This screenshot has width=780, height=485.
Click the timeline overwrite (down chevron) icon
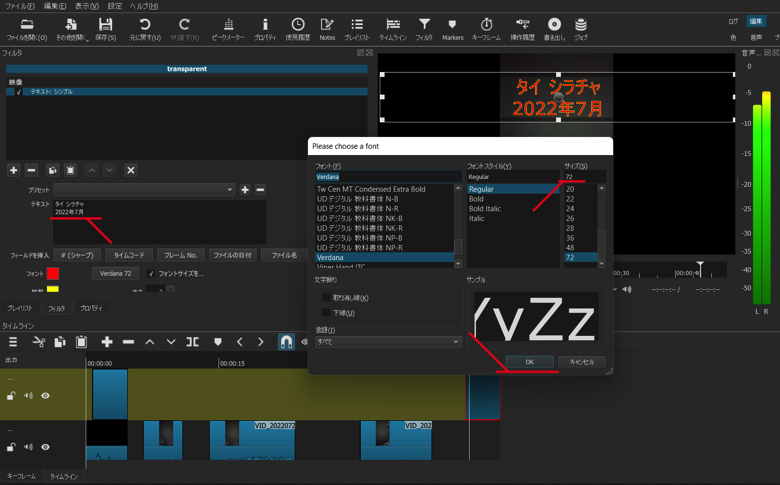point(171,342)
